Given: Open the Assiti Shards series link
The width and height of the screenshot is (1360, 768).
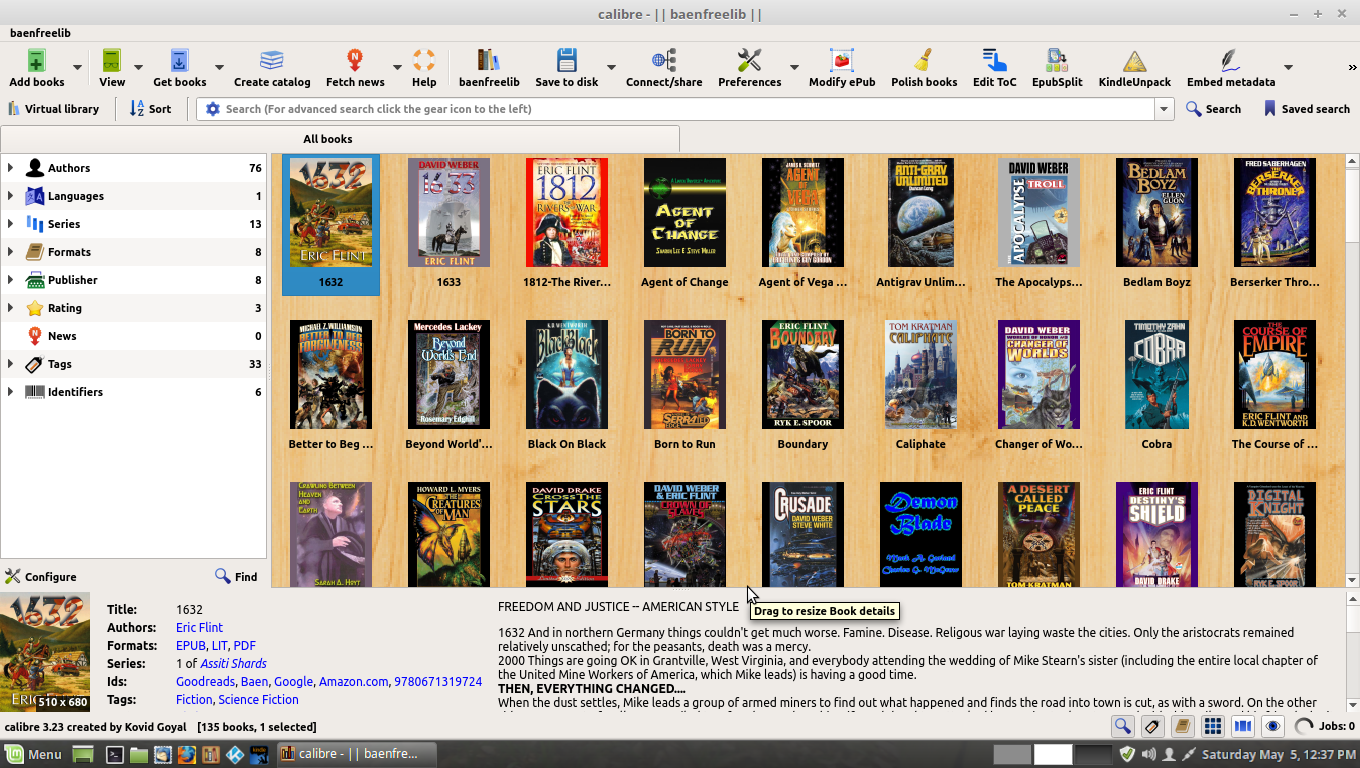Looking at the screenshot, I should [233, 664].
